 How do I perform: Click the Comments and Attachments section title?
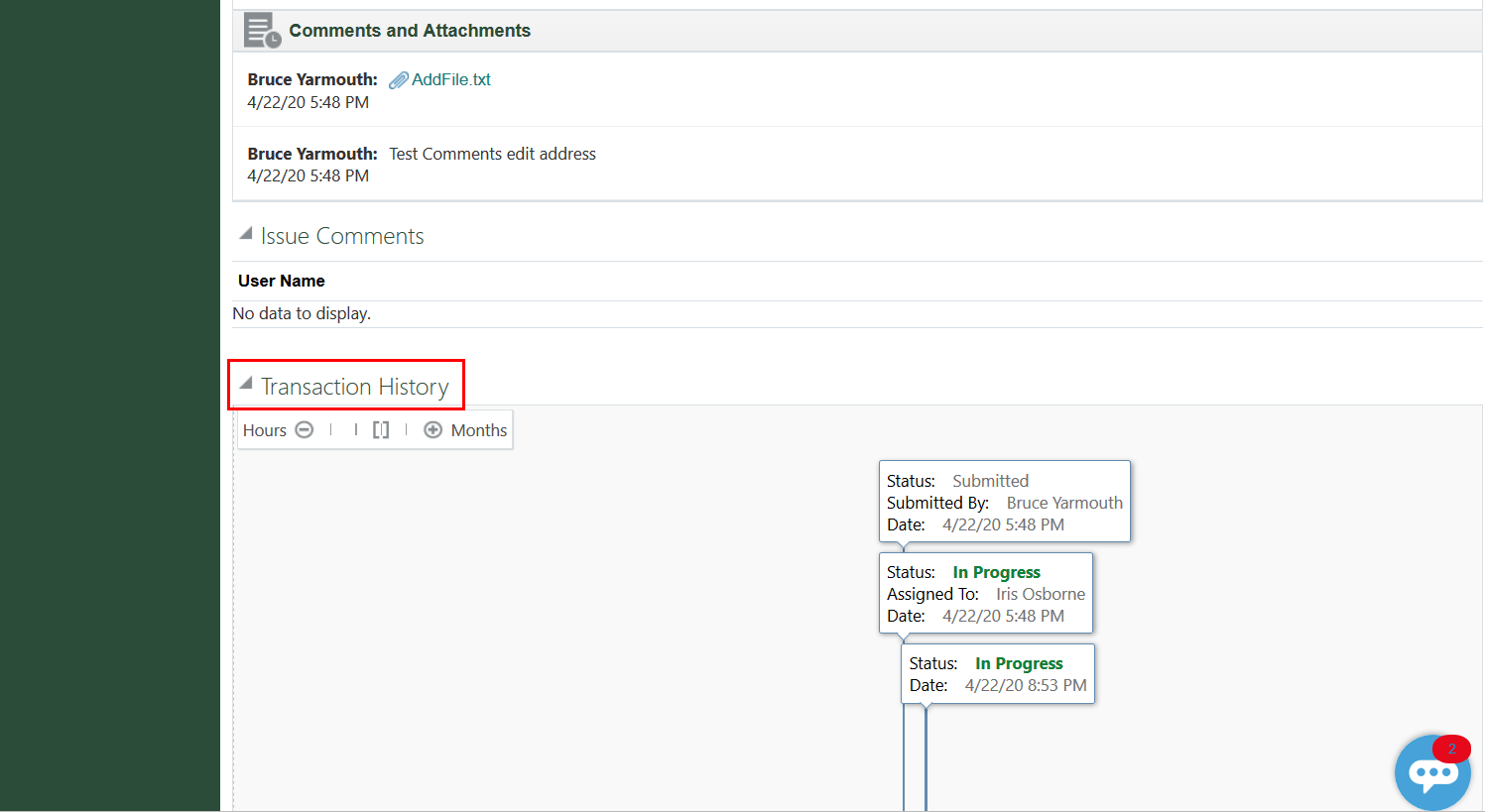(410, 31)
